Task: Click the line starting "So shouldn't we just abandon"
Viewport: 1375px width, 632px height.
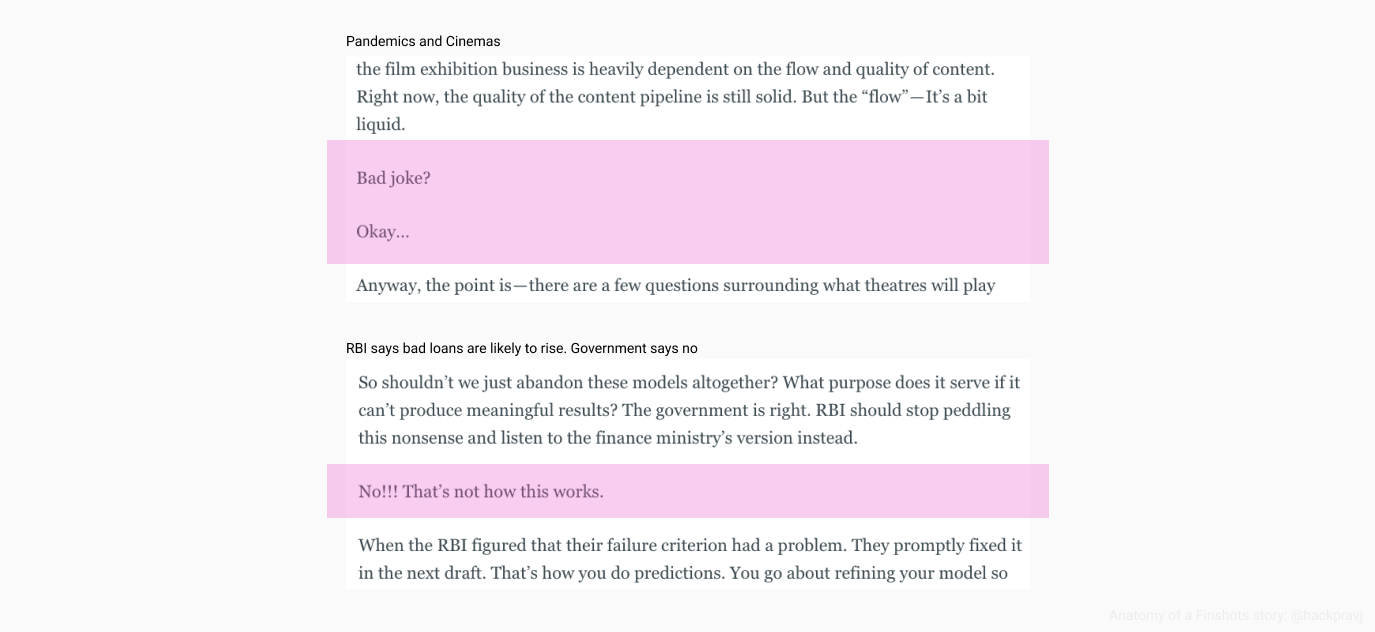Action: (689, 382)
